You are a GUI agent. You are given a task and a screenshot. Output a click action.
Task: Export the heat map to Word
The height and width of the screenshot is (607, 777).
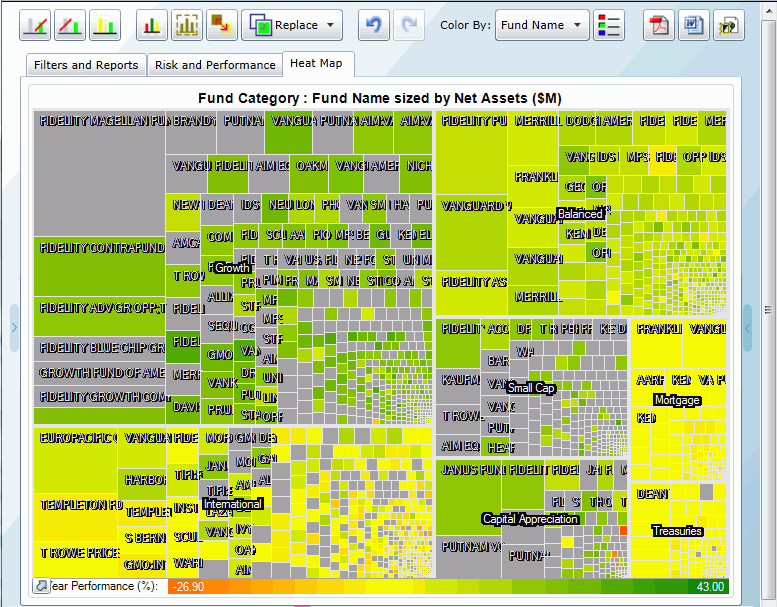(x=694, y=25)
